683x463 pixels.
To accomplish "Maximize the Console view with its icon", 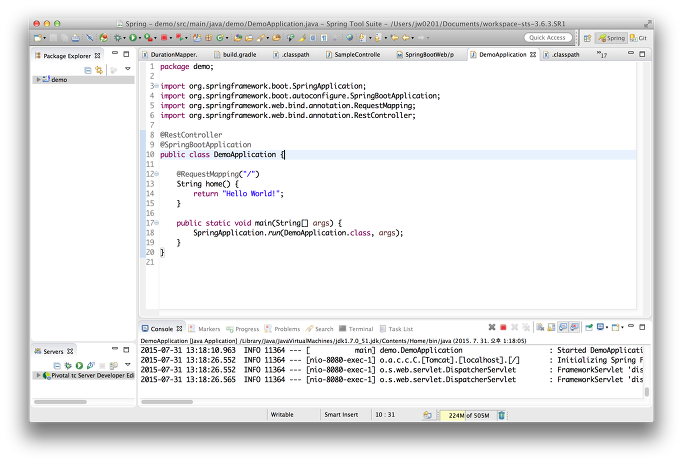I will click(x=642, y=327).
